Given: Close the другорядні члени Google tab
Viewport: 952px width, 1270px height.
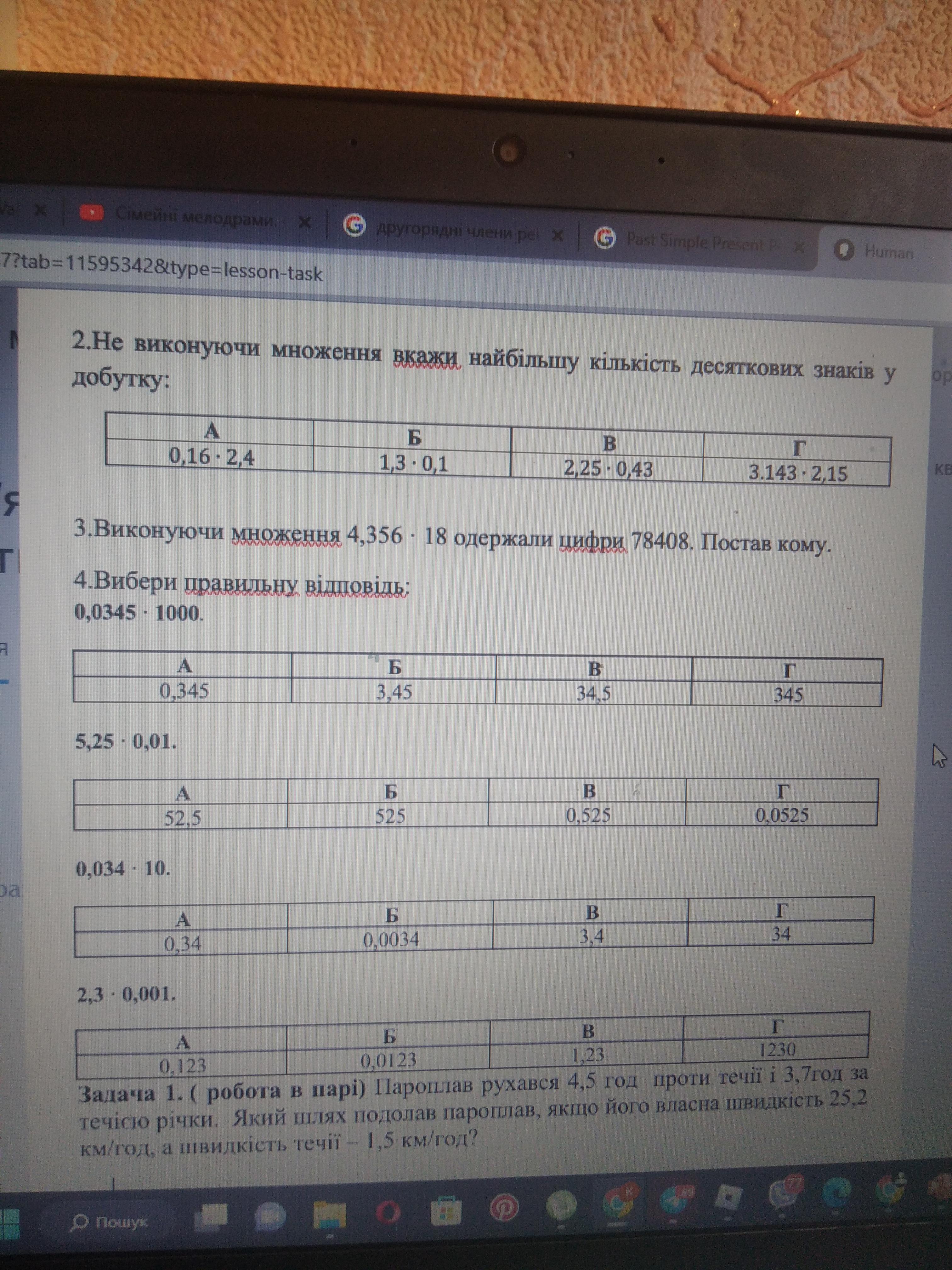Looking at the screenshot, I should coord(557,235).
